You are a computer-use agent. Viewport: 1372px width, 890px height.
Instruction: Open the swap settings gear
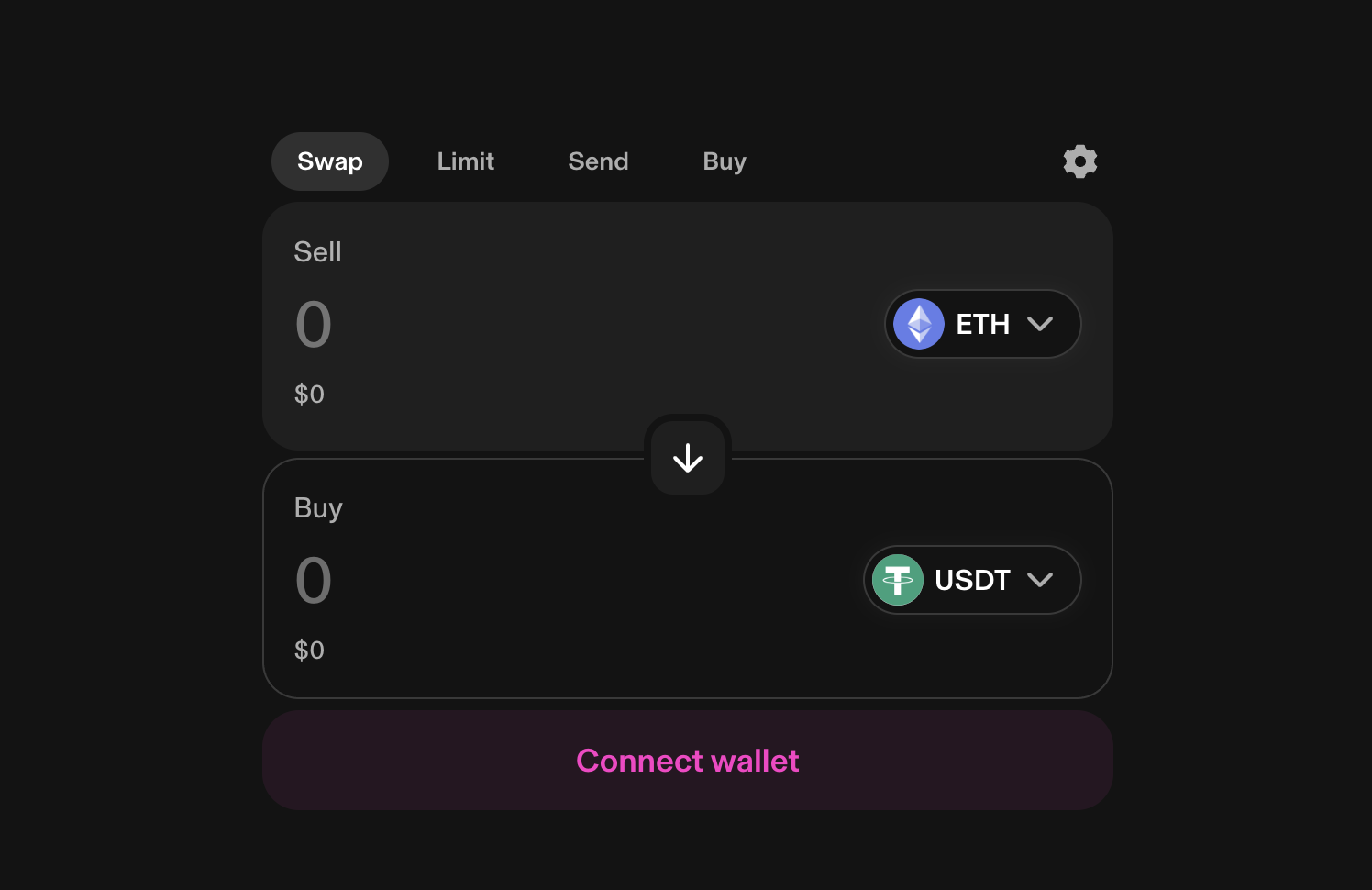click(1079, 161)
